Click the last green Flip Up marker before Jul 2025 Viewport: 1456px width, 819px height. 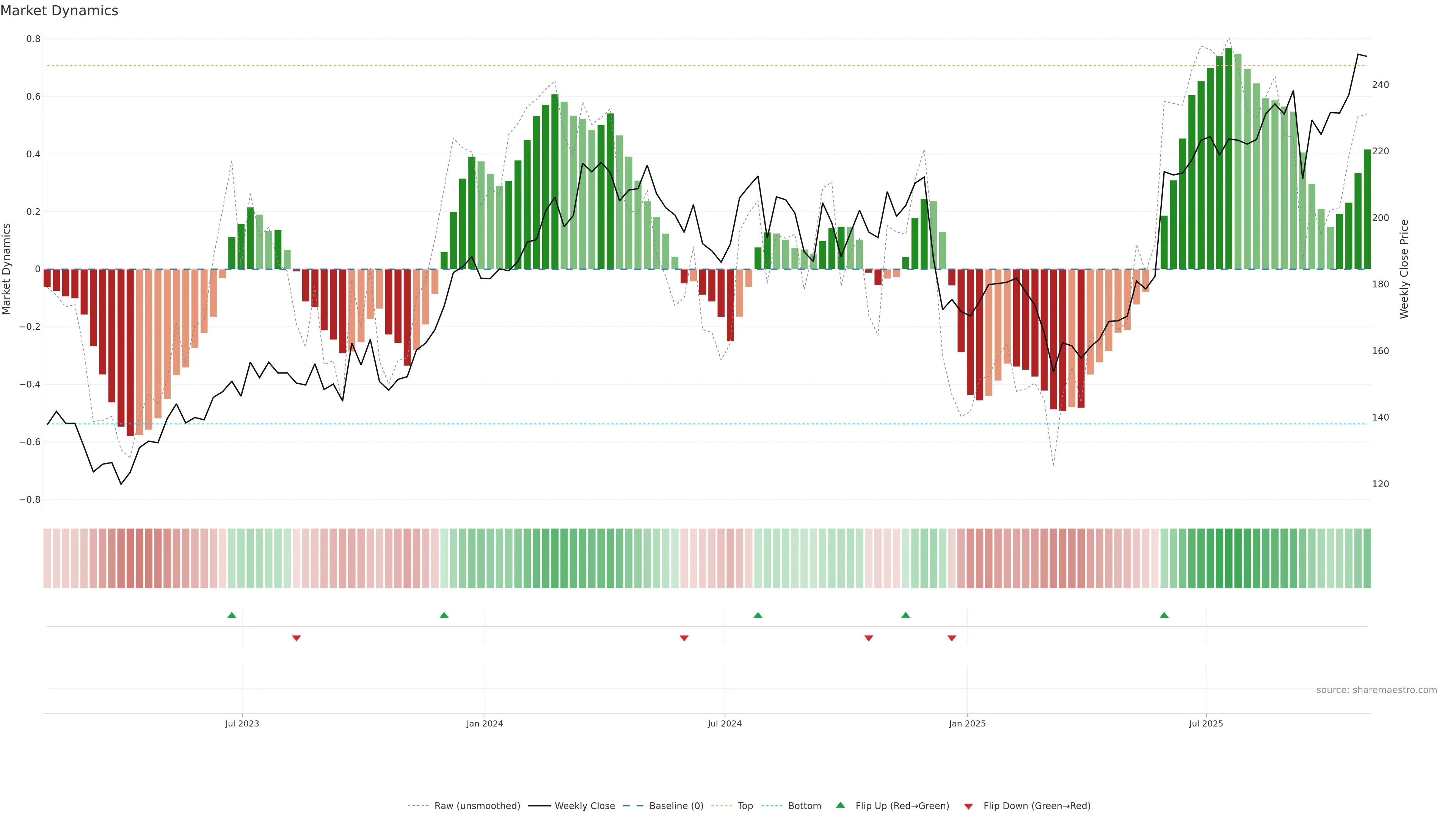(x=1164, y=615)
